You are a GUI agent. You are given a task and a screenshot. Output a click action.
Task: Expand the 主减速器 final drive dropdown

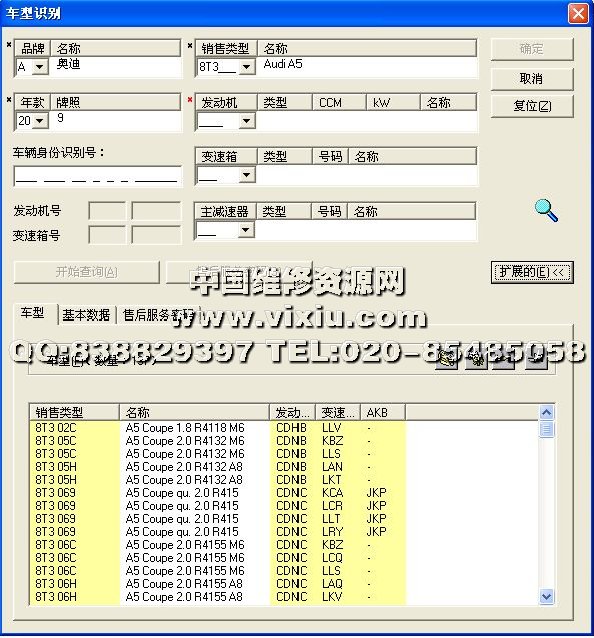point(245,229)
